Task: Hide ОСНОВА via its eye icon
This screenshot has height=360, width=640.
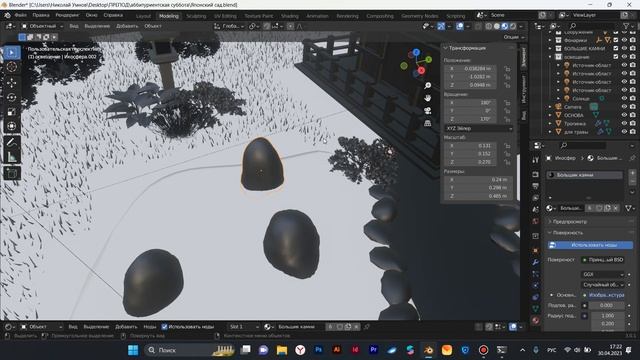Action: 624,115
